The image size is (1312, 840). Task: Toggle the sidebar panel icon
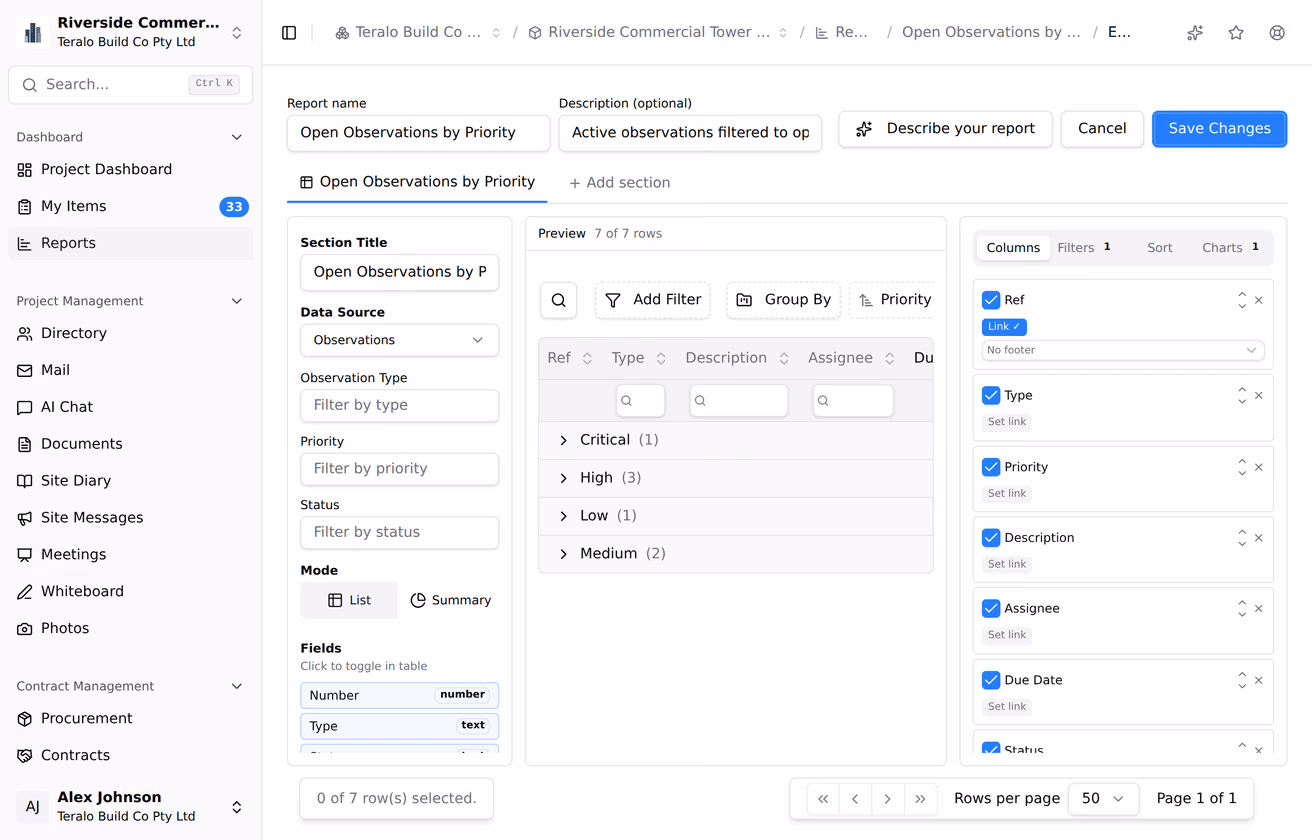click(x=289, y=33)
